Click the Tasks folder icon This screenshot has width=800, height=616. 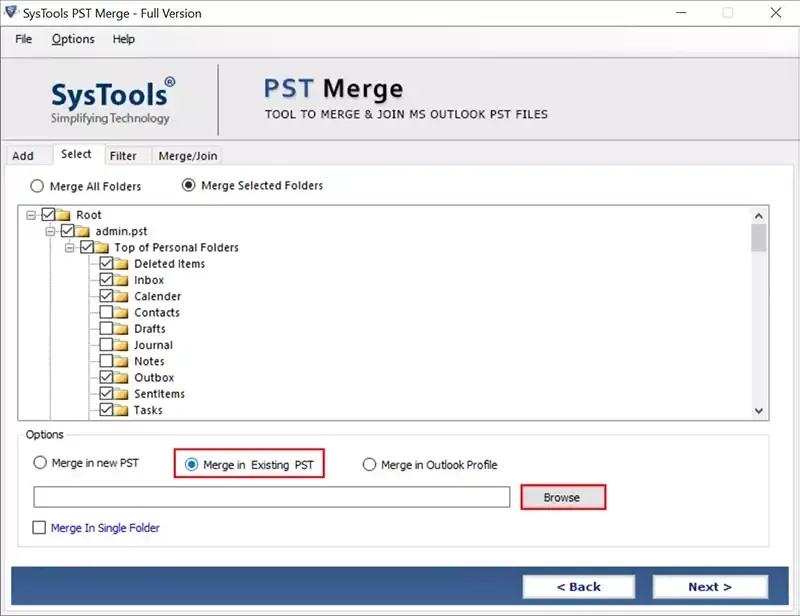pyautogui.click(x=121, y=410)
